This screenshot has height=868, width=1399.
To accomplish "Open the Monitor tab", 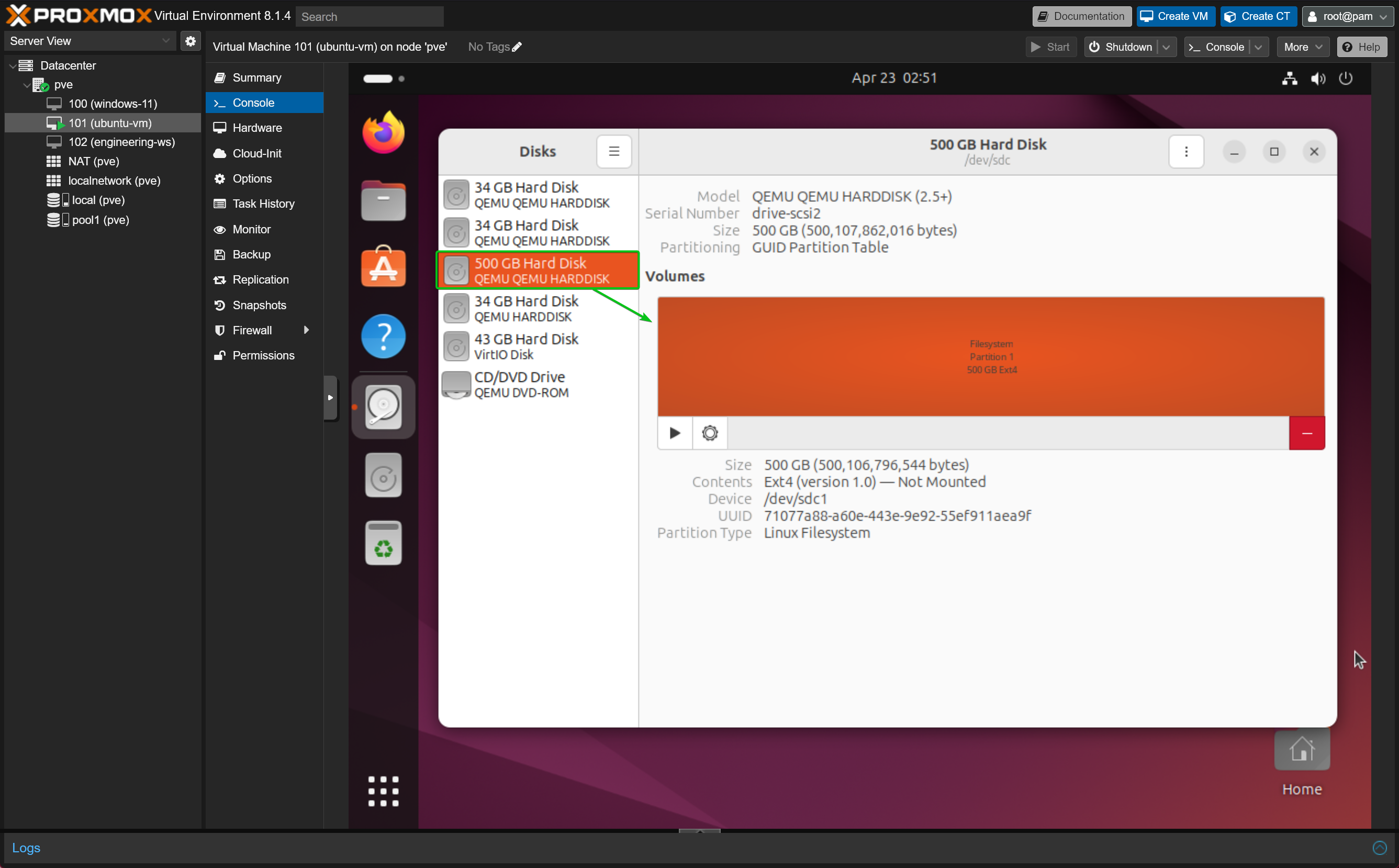I will [264, 229].
